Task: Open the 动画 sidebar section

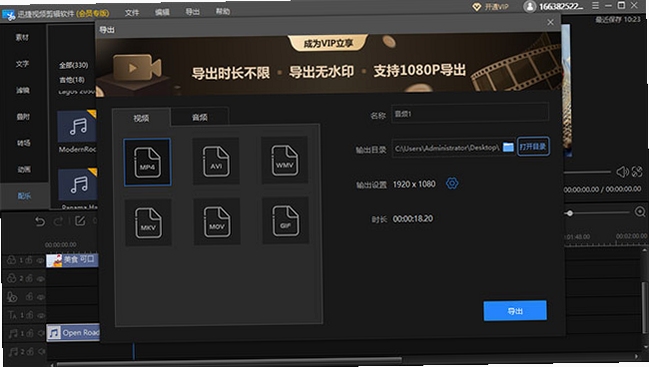Action: [24, 169]
